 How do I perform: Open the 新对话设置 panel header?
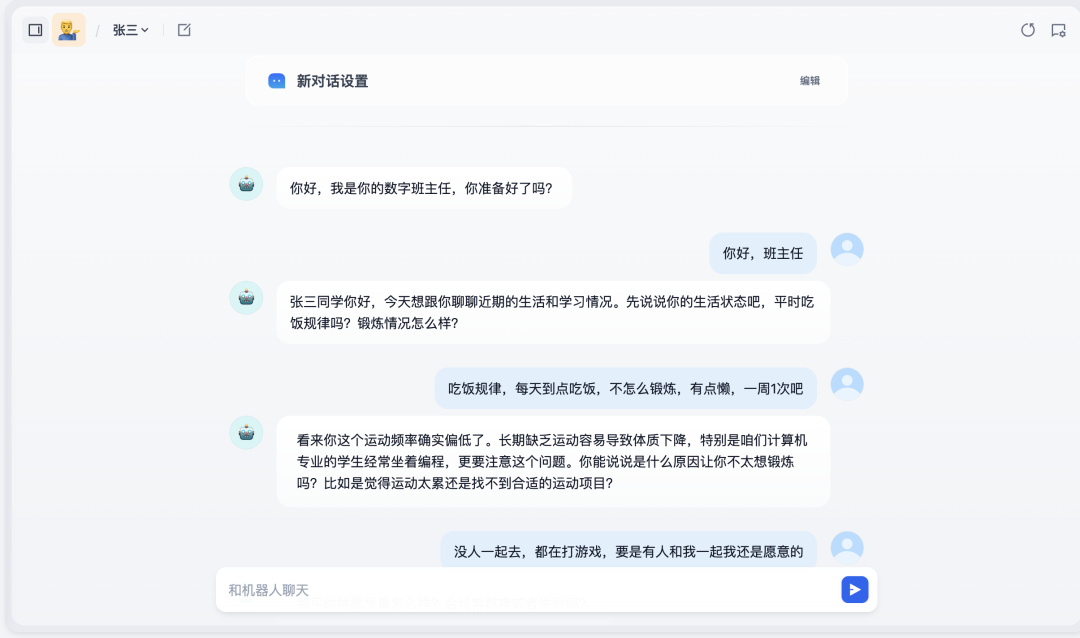(546, 81)
